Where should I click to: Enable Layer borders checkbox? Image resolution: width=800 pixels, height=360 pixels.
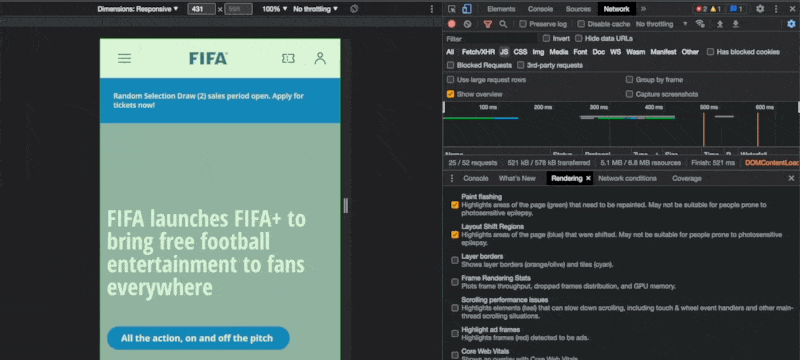pos(455,261)
